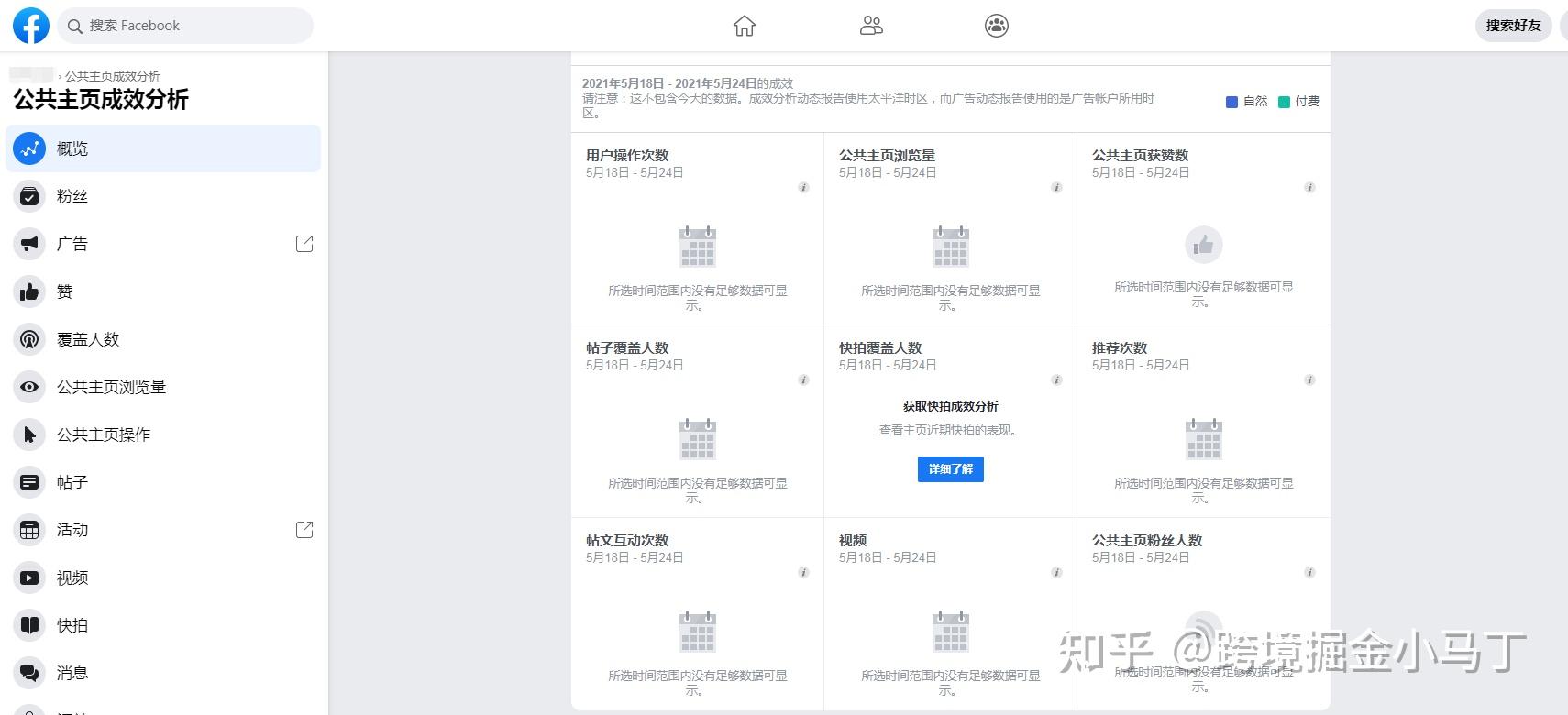Image resolution: width=1568 pixels, height=715 pixels.
Task: Click info icon on 用户操作次数 card
Action: (803, 188)
